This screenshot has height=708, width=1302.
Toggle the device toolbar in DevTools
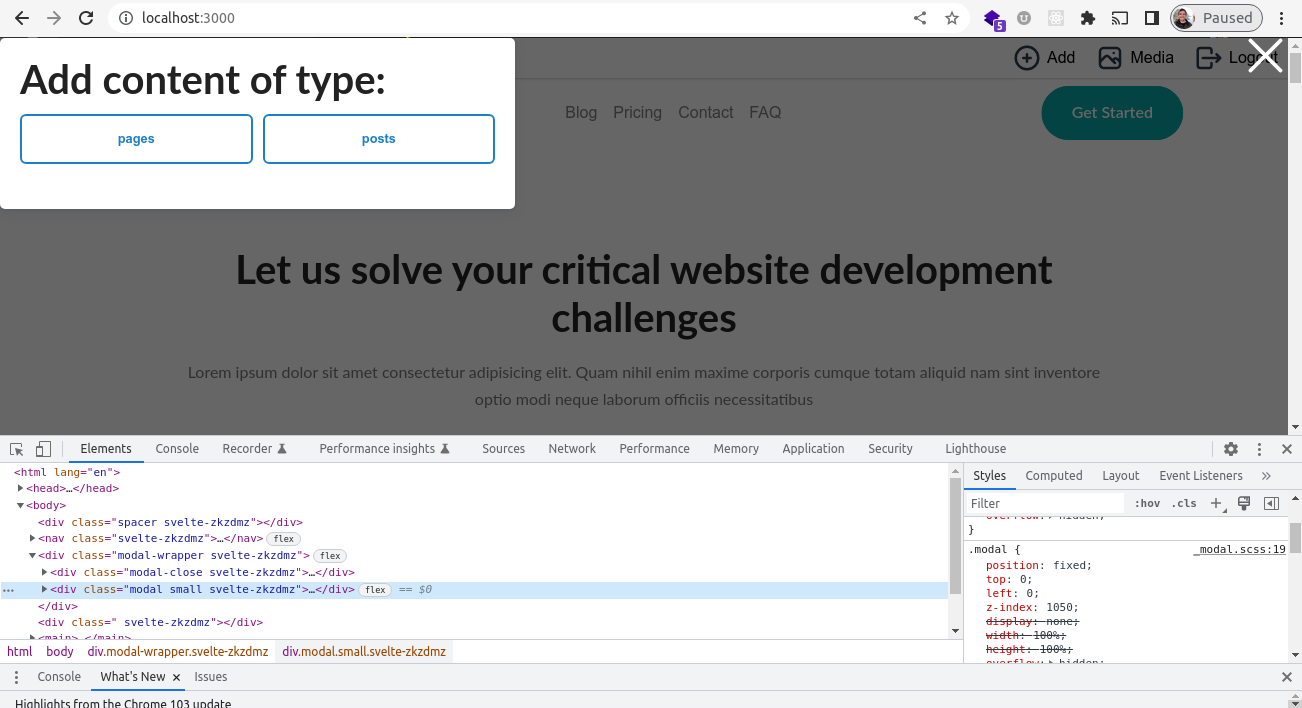43,449
